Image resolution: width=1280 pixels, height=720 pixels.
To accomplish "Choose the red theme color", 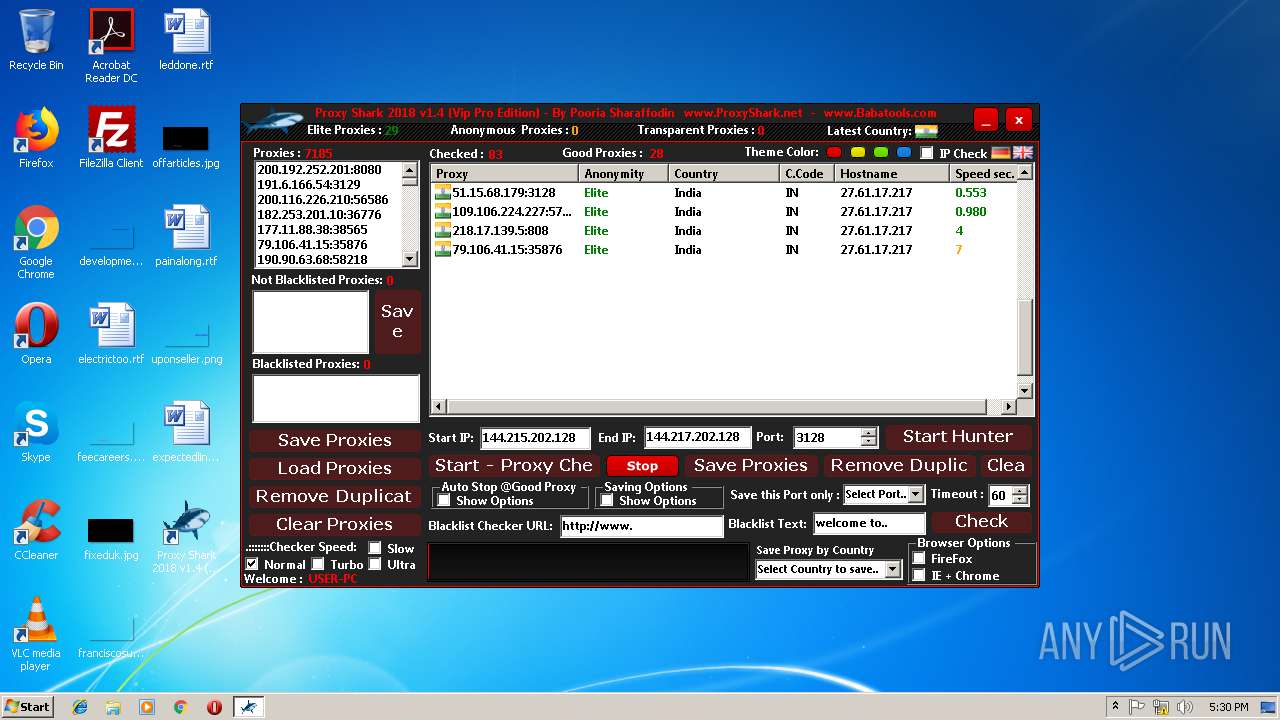I will click(x=835, y=152).
